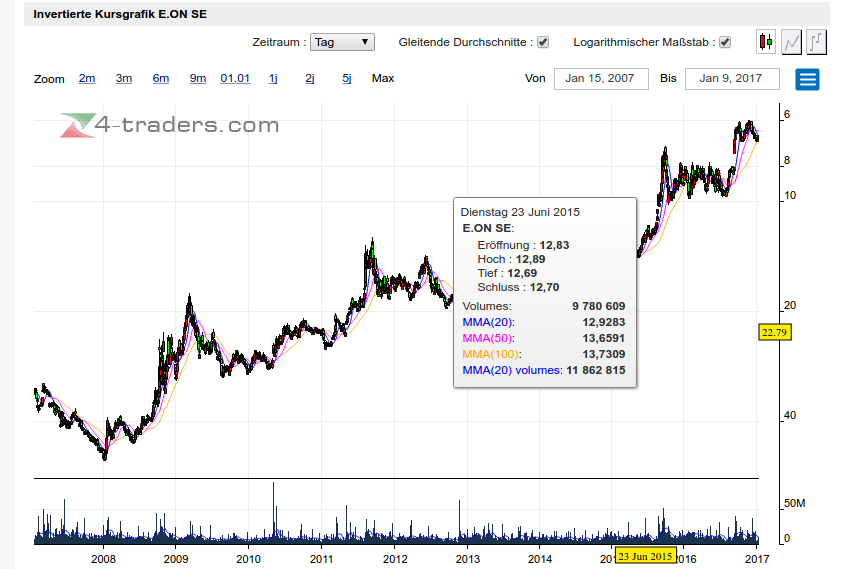844x569 pixels.
Task: Click the 2011 label on time axis
Action: [x=321, y=559]
